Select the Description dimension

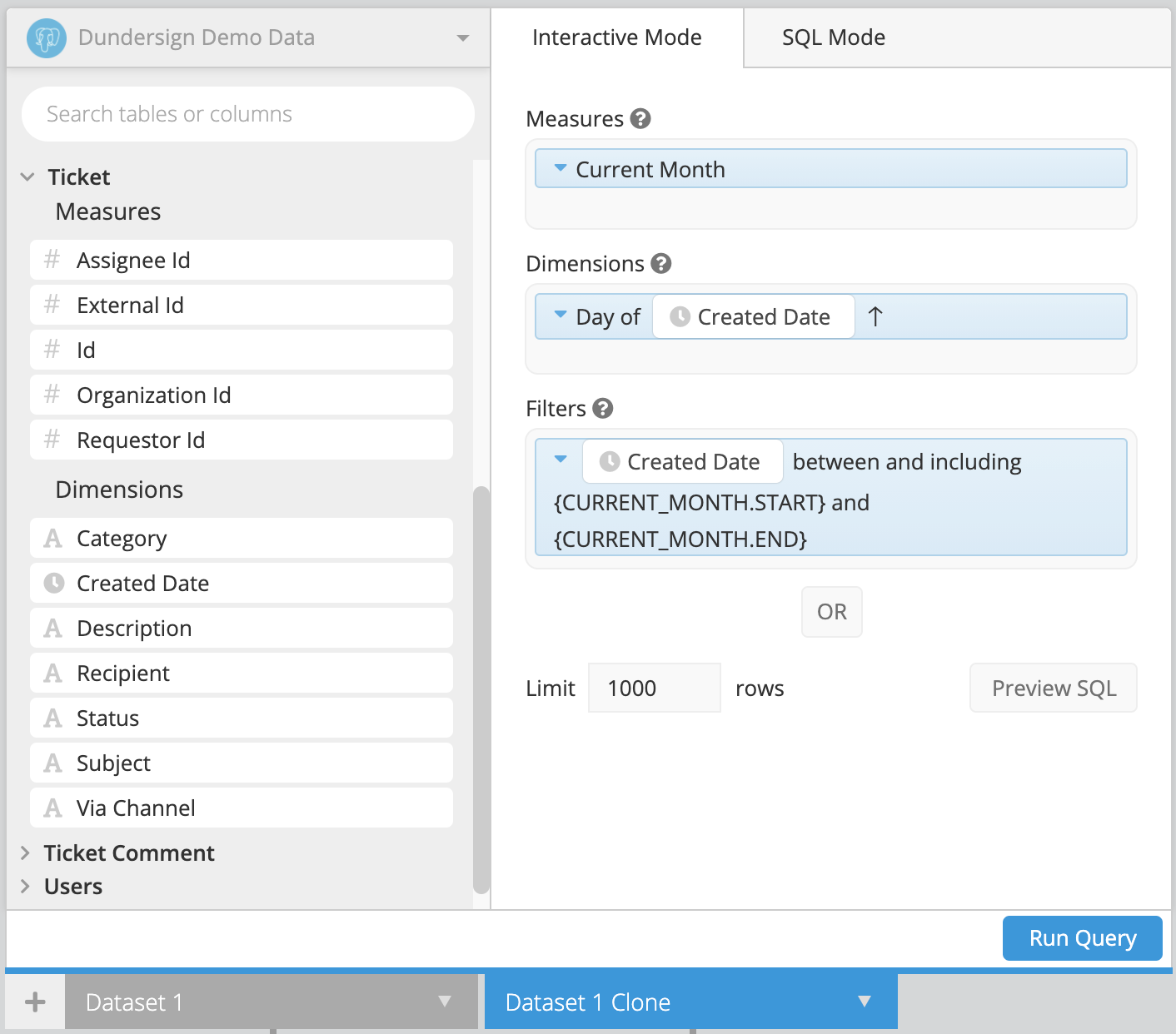tap(242, 628)
